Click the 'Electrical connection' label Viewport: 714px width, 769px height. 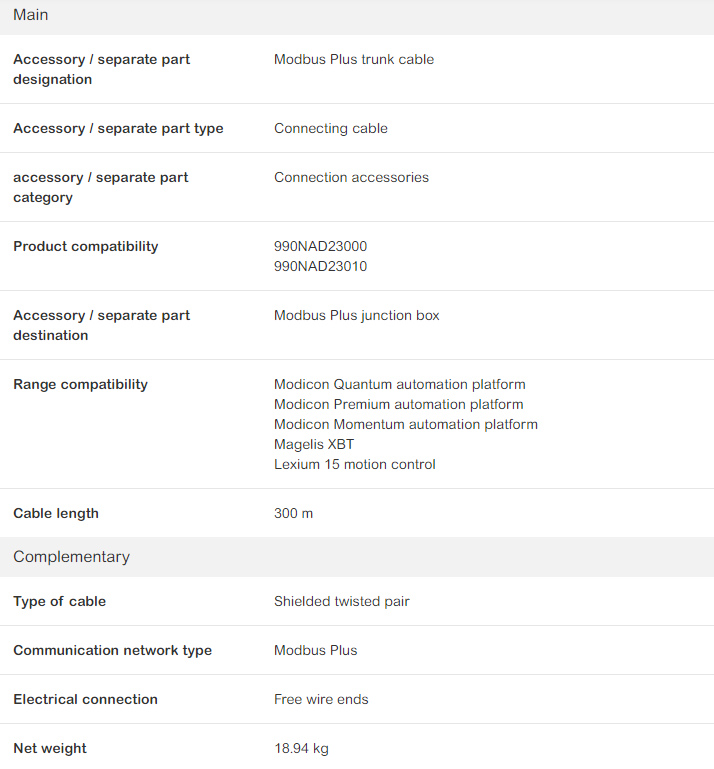point(85,699)
